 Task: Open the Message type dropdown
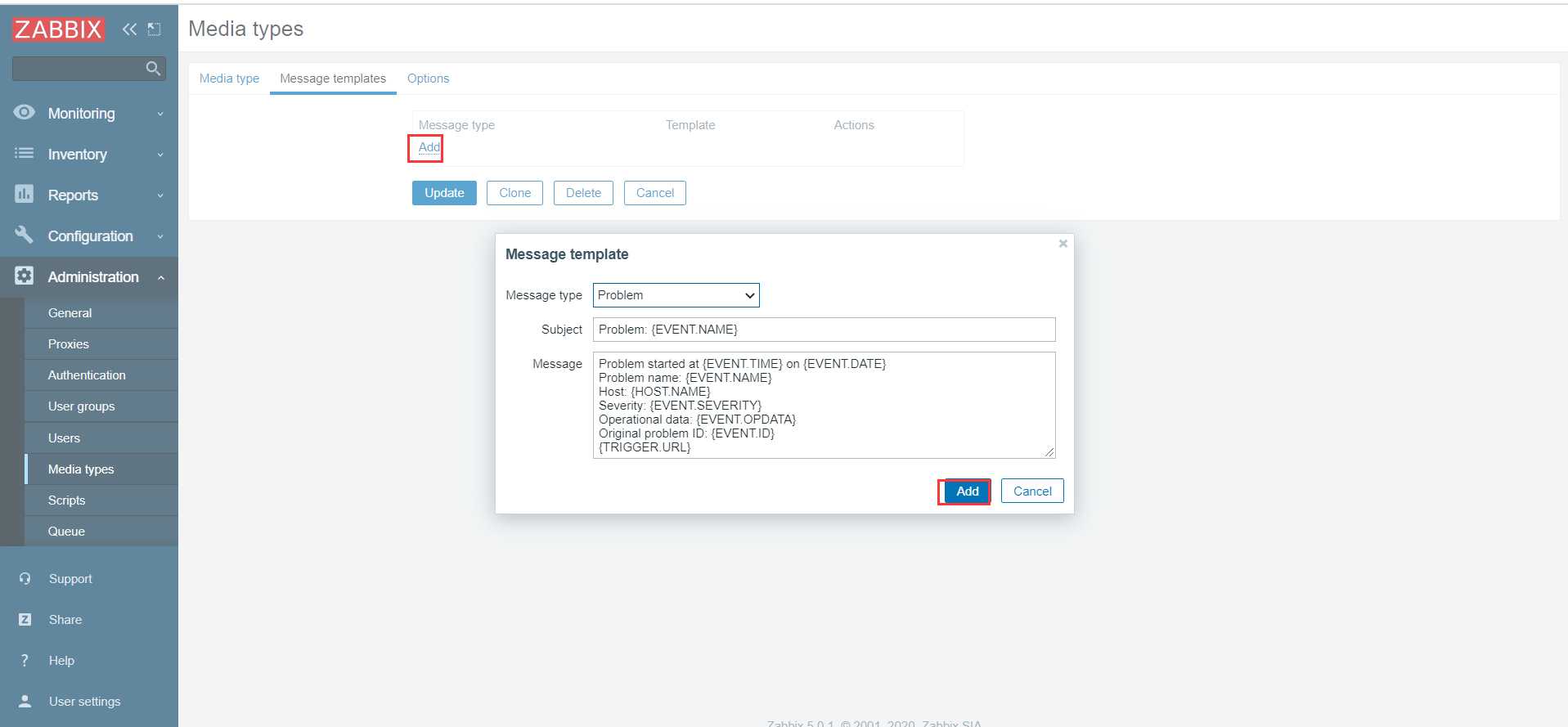(676, 295)
